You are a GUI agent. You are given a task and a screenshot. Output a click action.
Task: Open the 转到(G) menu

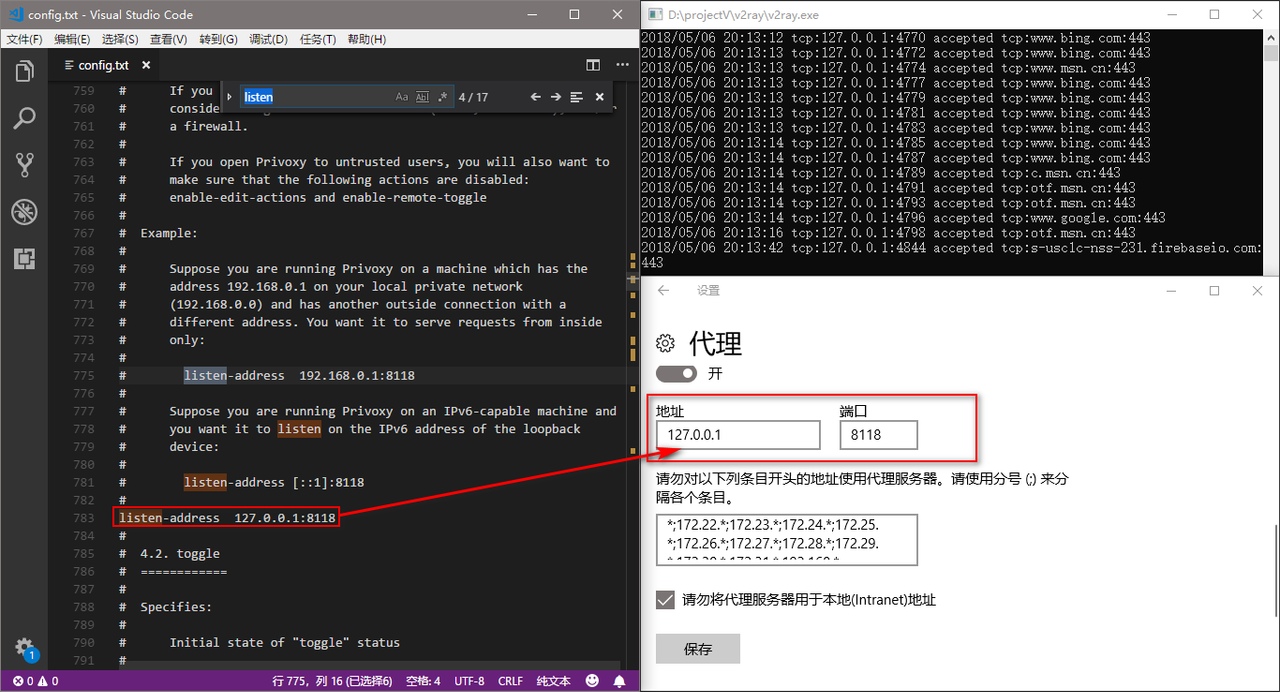pos(218,39)
